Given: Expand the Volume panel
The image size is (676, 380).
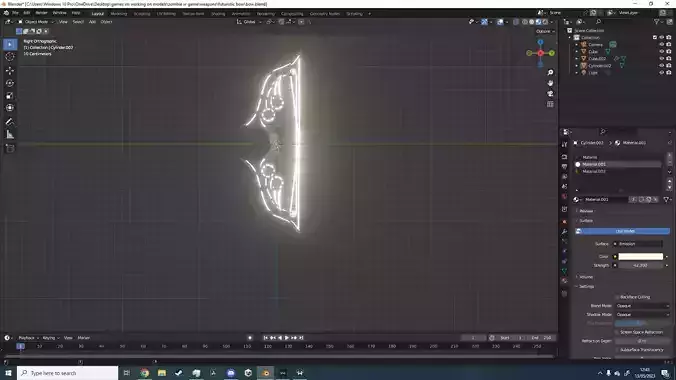Looking at the screenshot, I should click(x=585, y=277).
